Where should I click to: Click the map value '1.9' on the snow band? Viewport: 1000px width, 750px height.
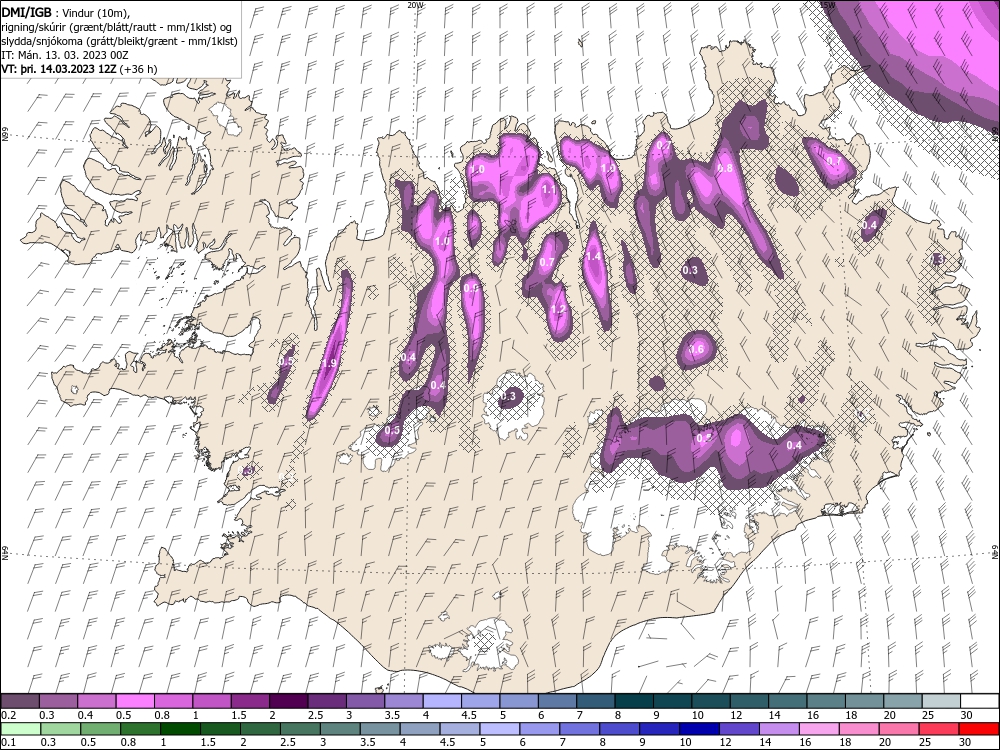[x=329, y=364]
